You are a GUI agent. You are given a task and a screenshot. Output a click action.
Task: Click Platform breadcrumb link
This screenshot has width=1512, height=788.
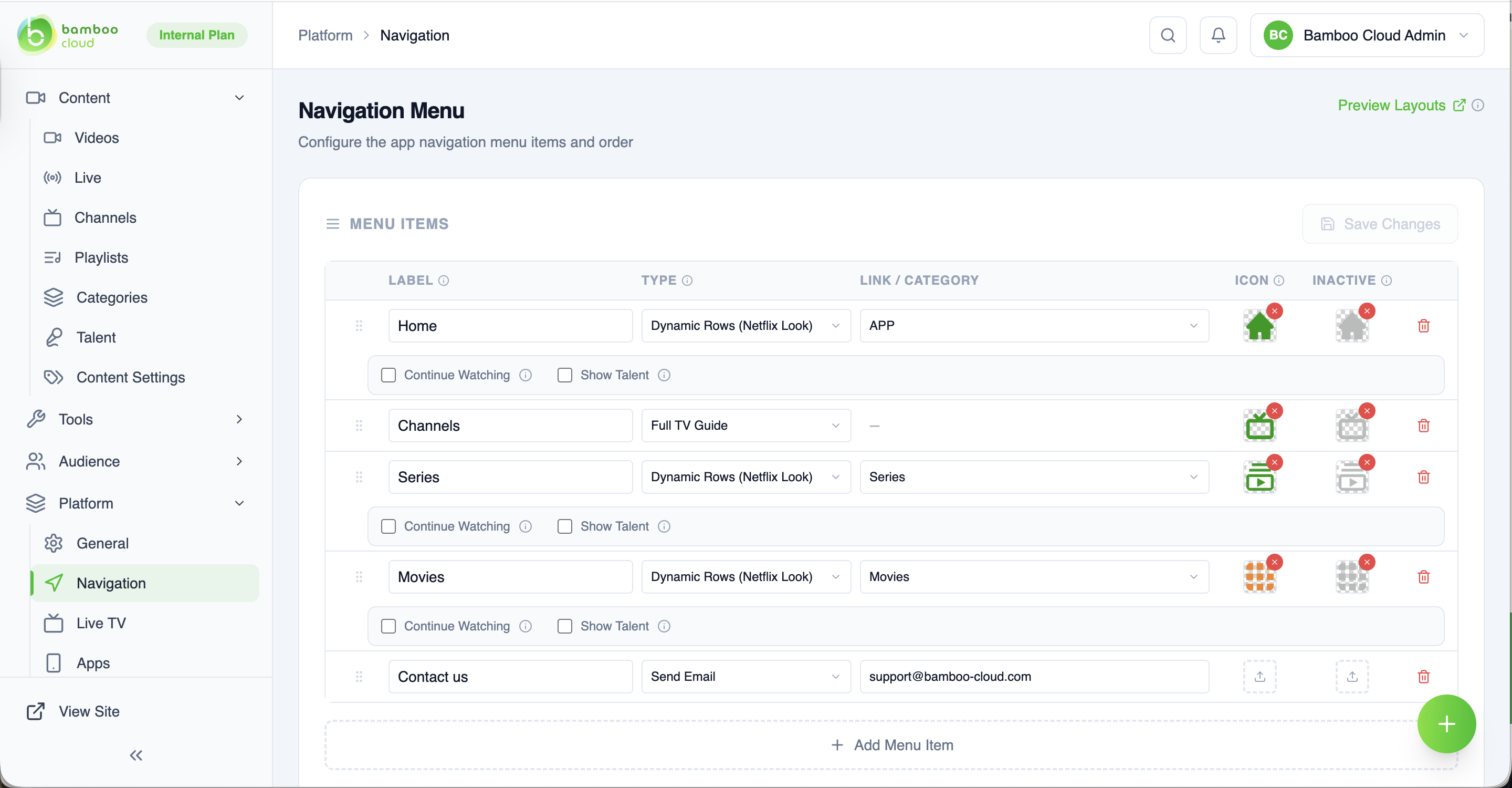[325, 35]
